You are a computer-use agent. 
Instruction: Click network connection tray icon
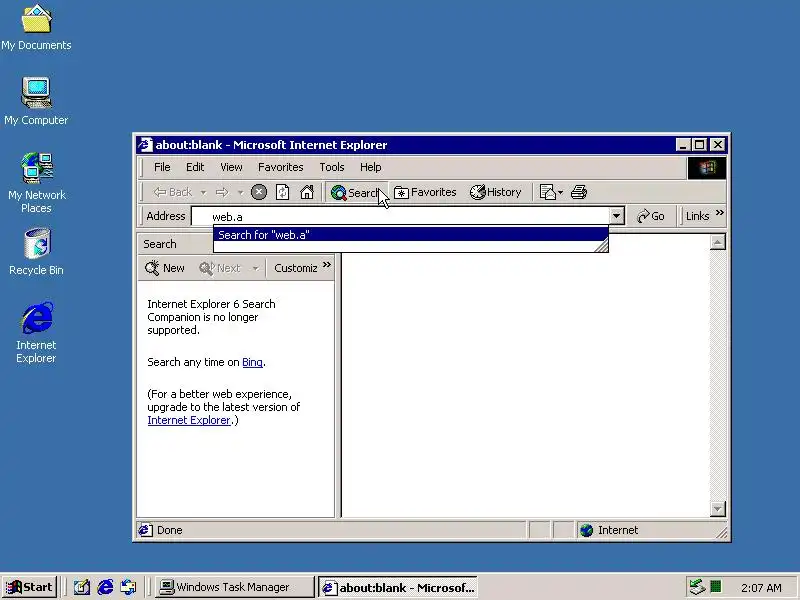[697, 587]
